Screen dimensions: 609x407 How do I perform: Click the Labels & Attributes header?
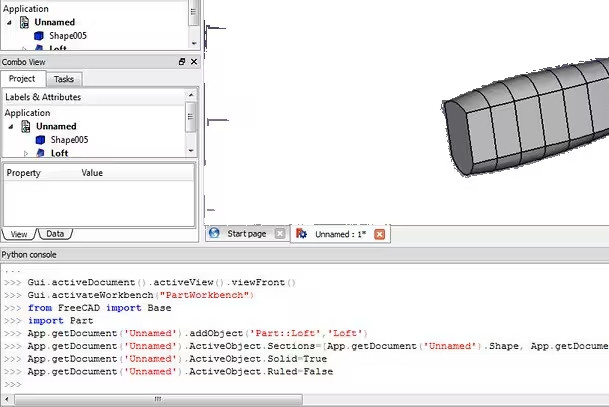pos(94,97)
